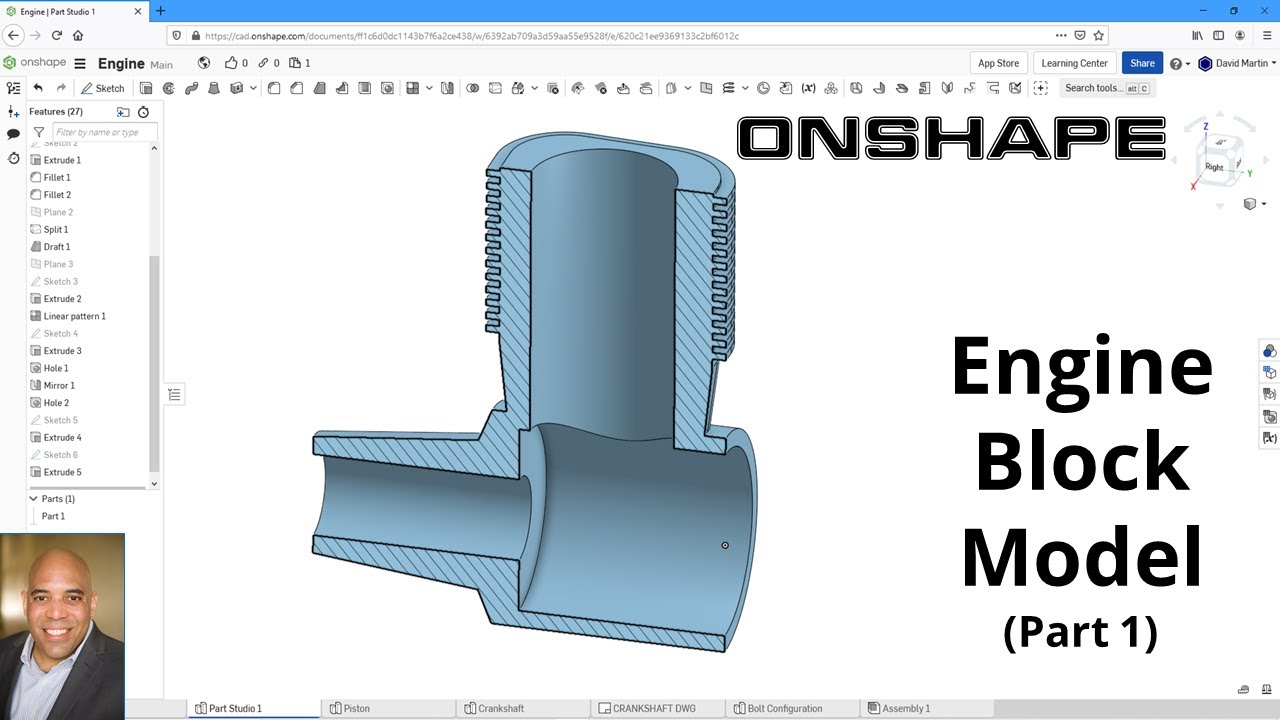The height and width of the screenshot is (720, 1280).
Task: Open the insert icon in left sidebar
Action: click(13, 112)
